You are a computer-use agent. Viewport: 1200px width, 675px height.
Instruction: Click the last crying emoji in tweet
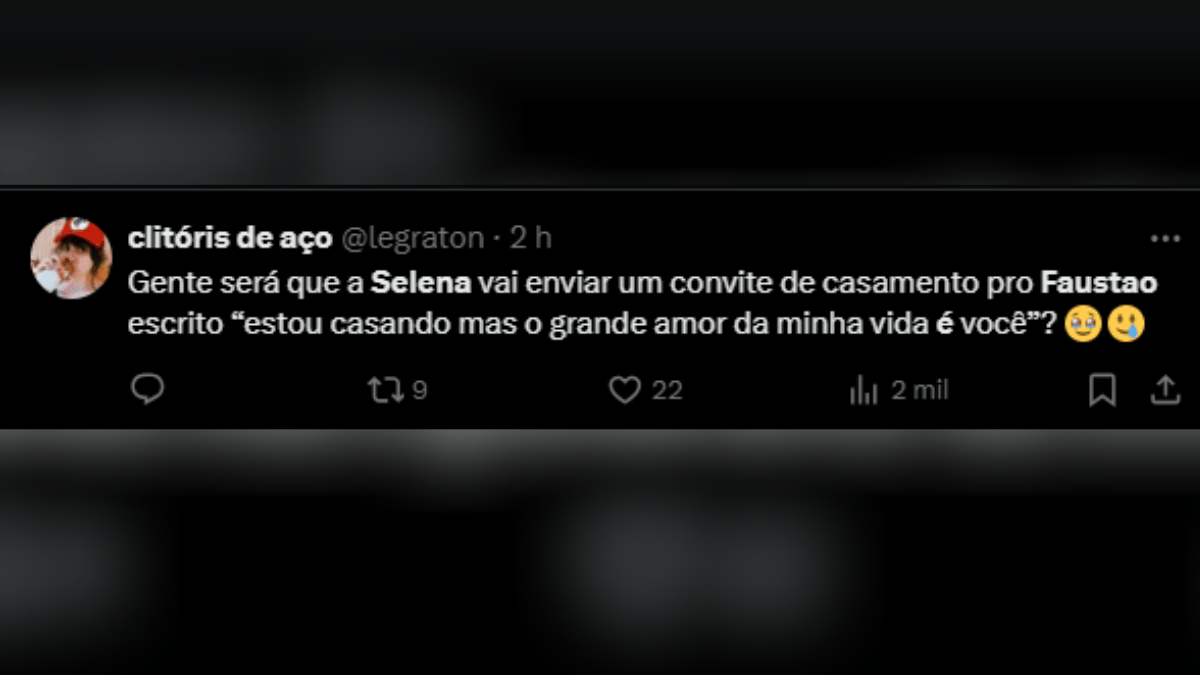click(1125, 326)
